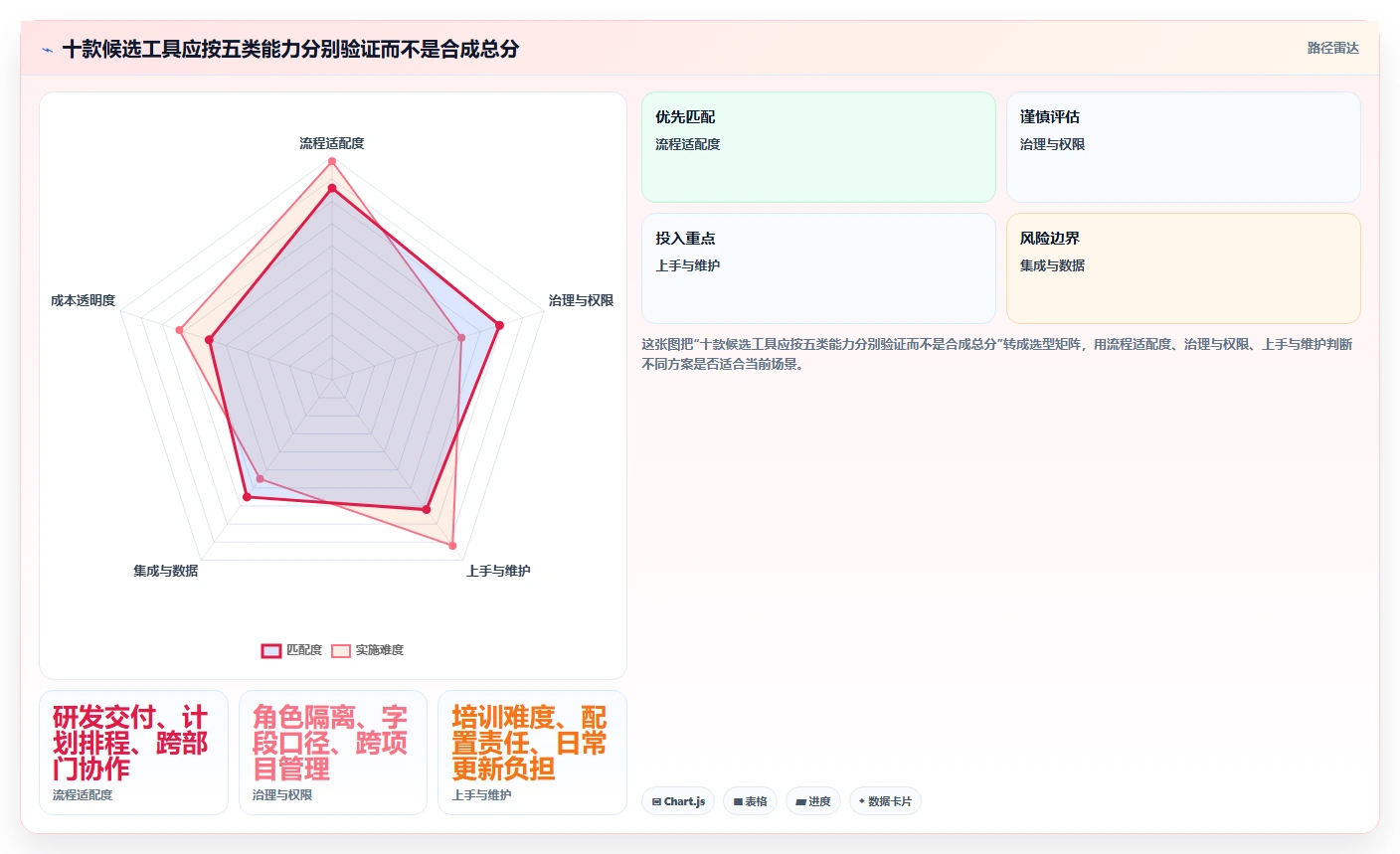Click 实施难度 data point on 上手与维护 axis
The image size is (1400, 854).
click(452, 546)
